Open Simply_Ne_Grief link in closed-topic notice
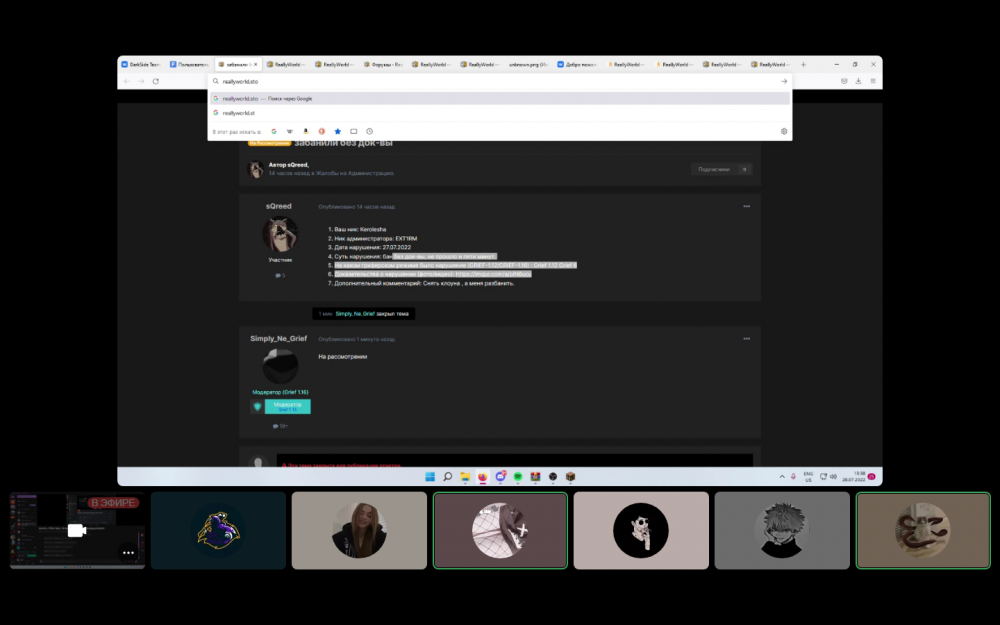Screen dimensions: 1000x625 [x=355, y=314]
